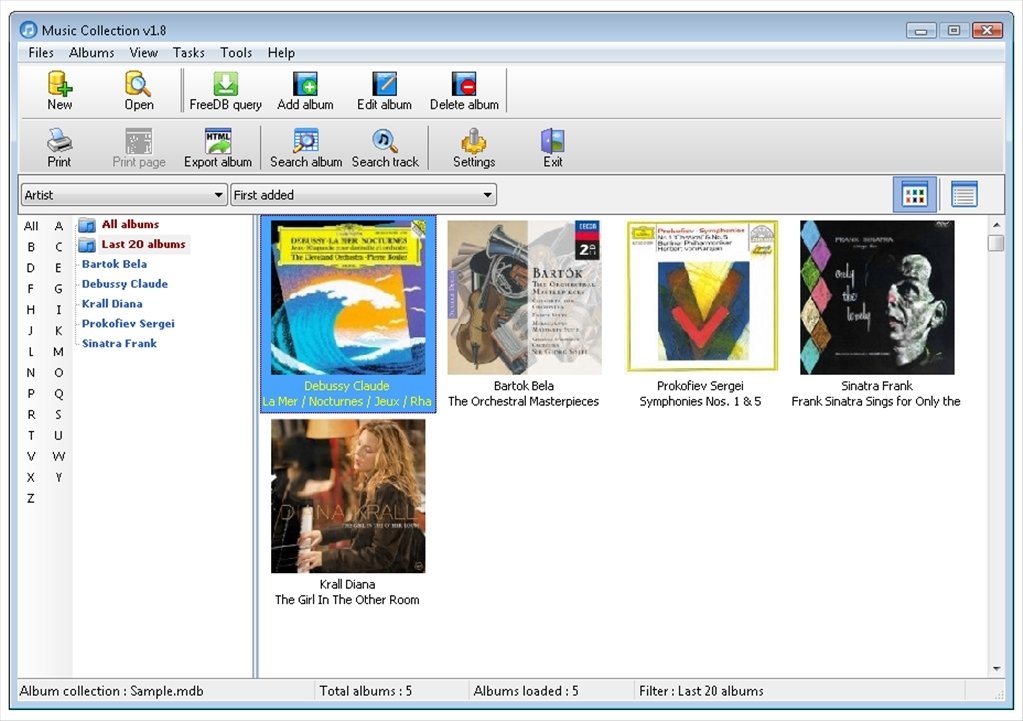
Task: Select Krall Diana in the artist tree
Action: (112, 303)
